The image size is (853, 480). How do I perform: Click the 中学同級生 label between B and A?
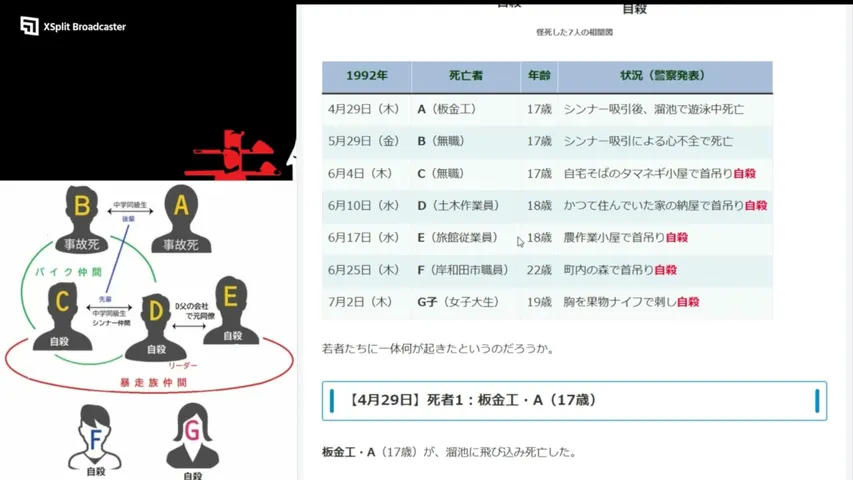(x=130, y=205)
